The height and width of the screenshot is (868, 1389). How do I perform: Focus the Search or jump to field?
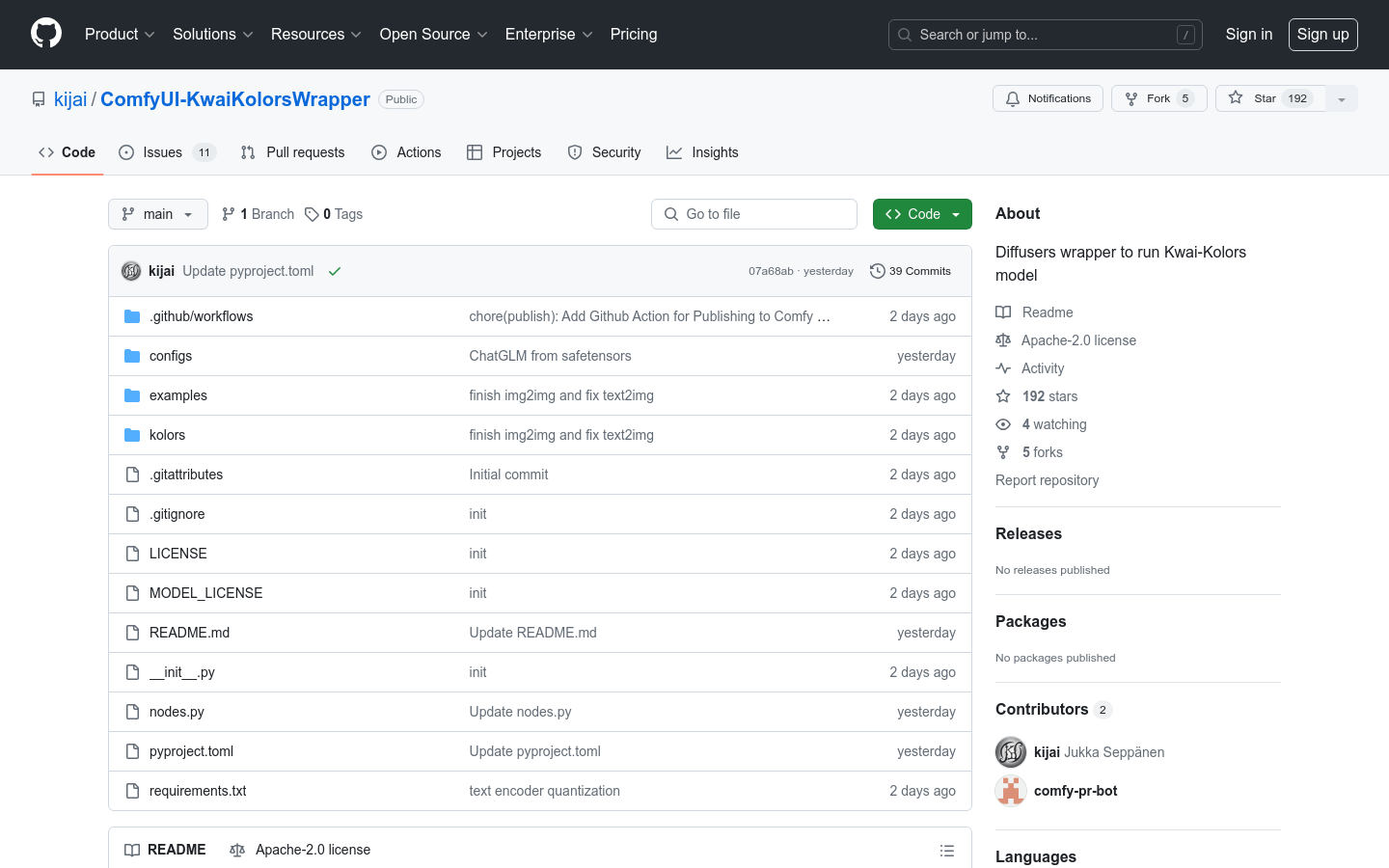[1046, 35]
